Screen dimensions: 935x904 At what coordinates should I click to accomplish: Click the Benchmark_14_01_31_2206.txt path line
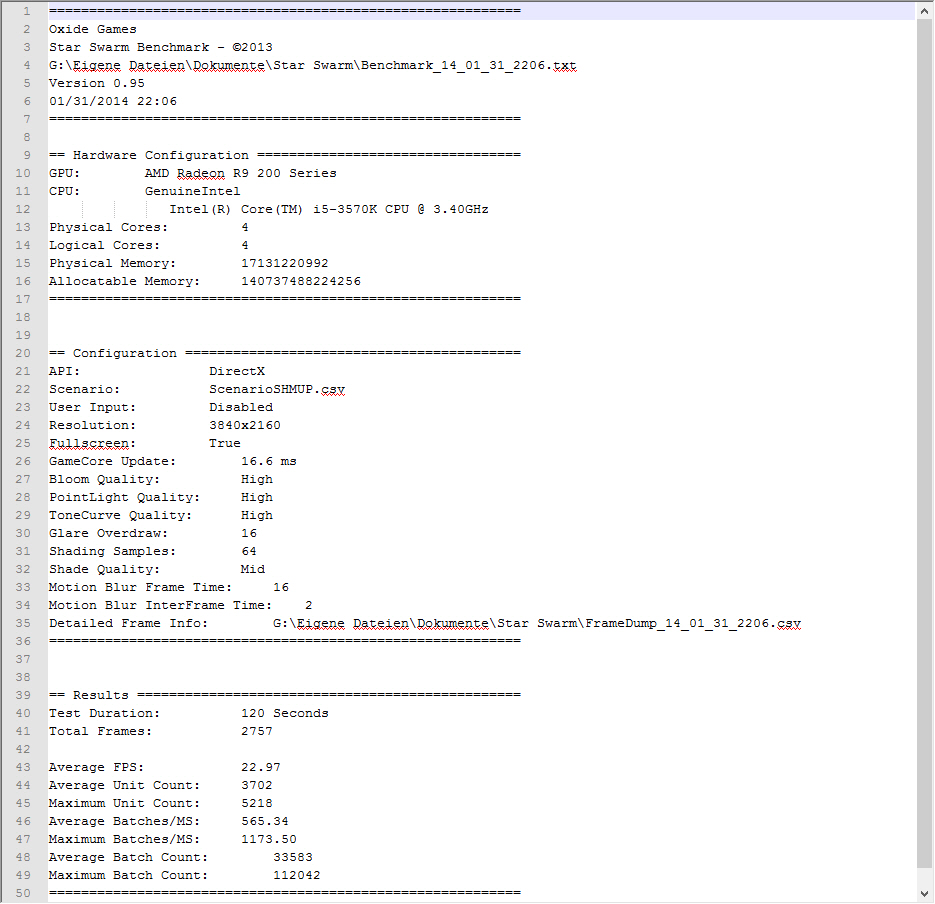click(x=312, y=66)
